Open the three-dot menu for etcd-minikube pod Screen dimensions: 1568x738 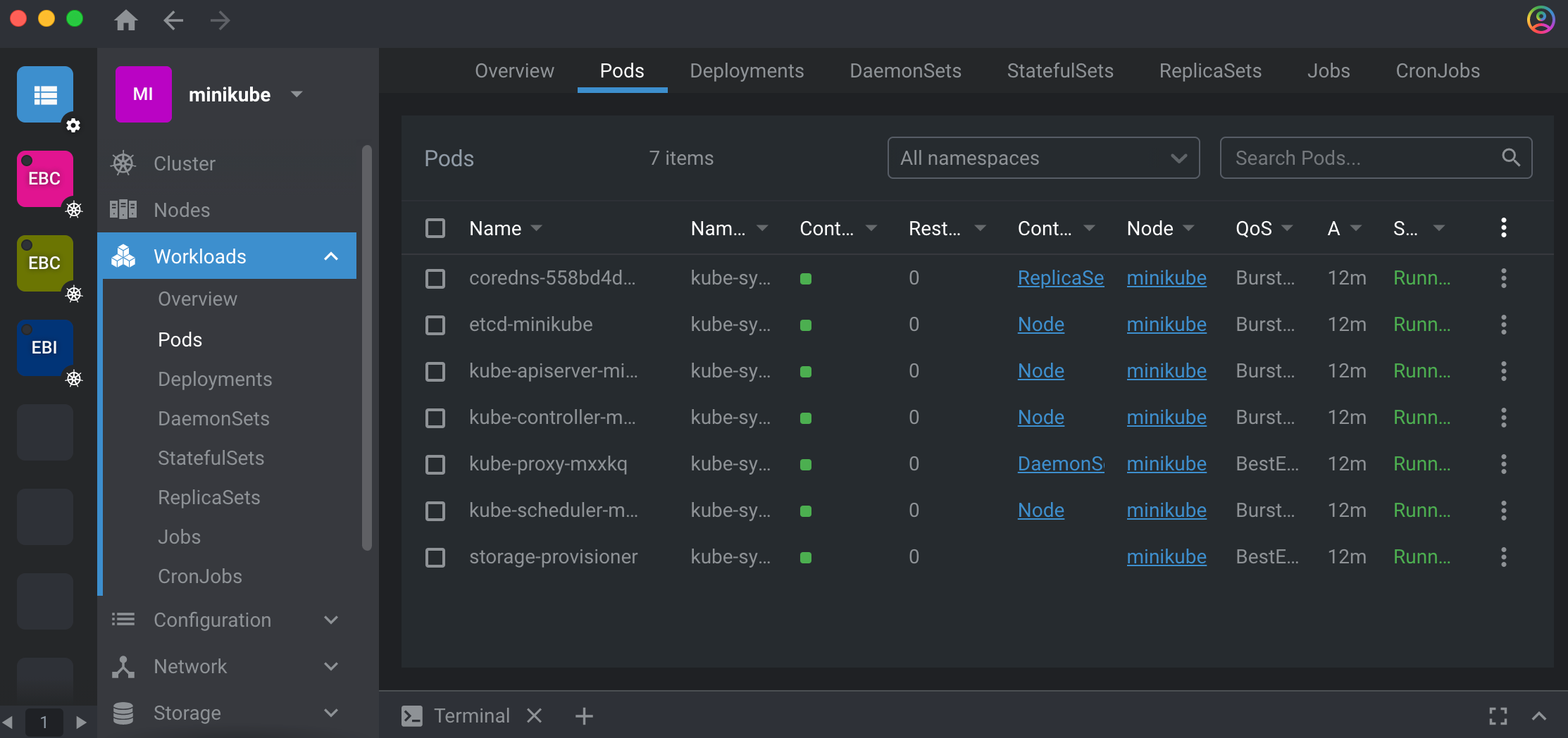point(1503,325)
